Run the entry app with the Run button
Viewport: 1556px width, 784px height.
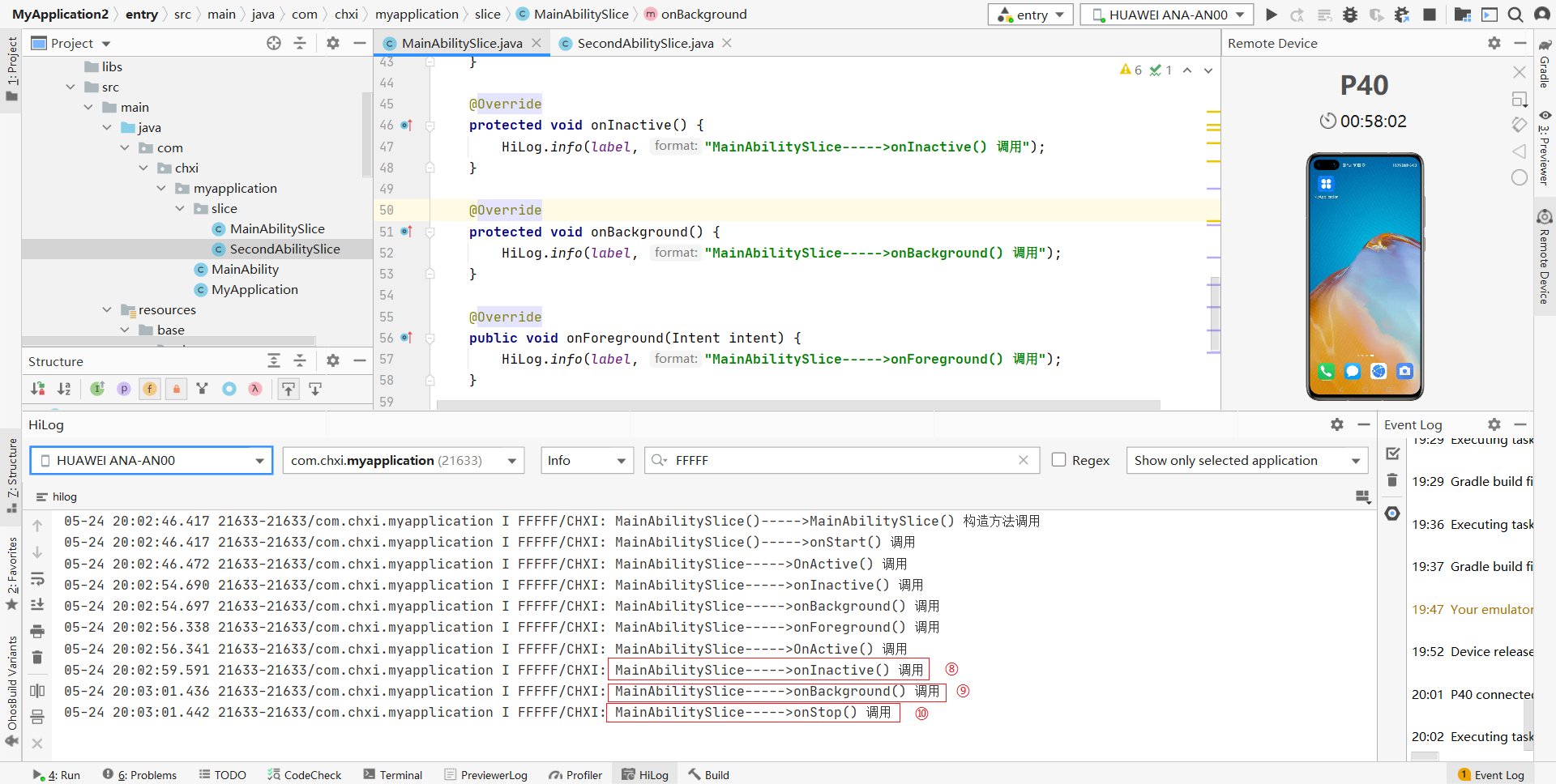pyautogui.click(x=1271, y=15)
